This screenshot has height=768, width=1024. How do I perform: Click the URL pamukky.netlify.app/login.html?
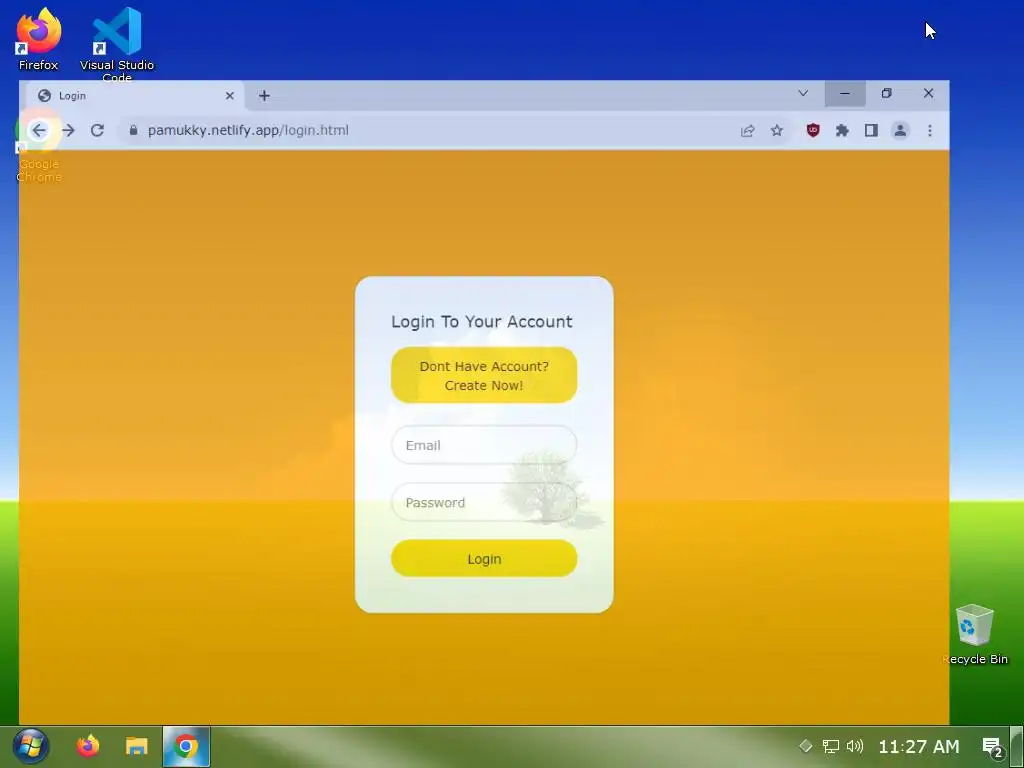[248, 130]
